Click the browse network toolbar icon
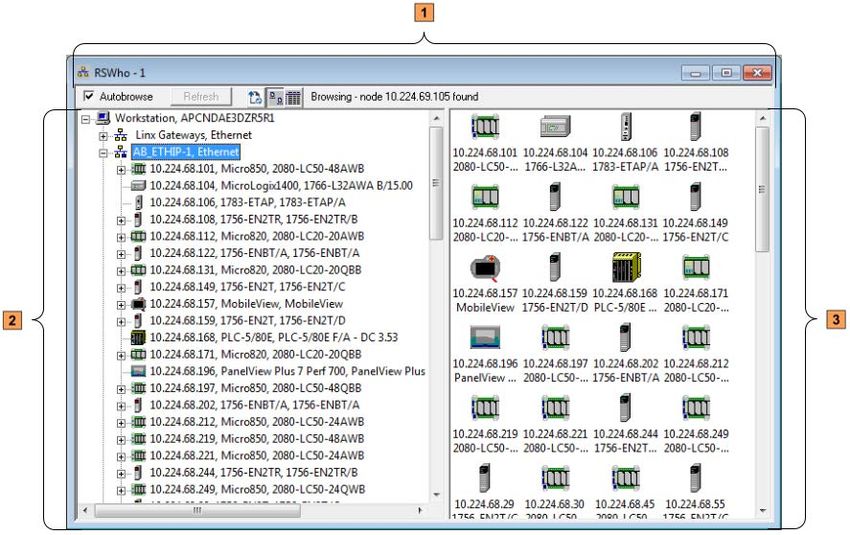The image size is (850, 535). [x=255, y=98]
